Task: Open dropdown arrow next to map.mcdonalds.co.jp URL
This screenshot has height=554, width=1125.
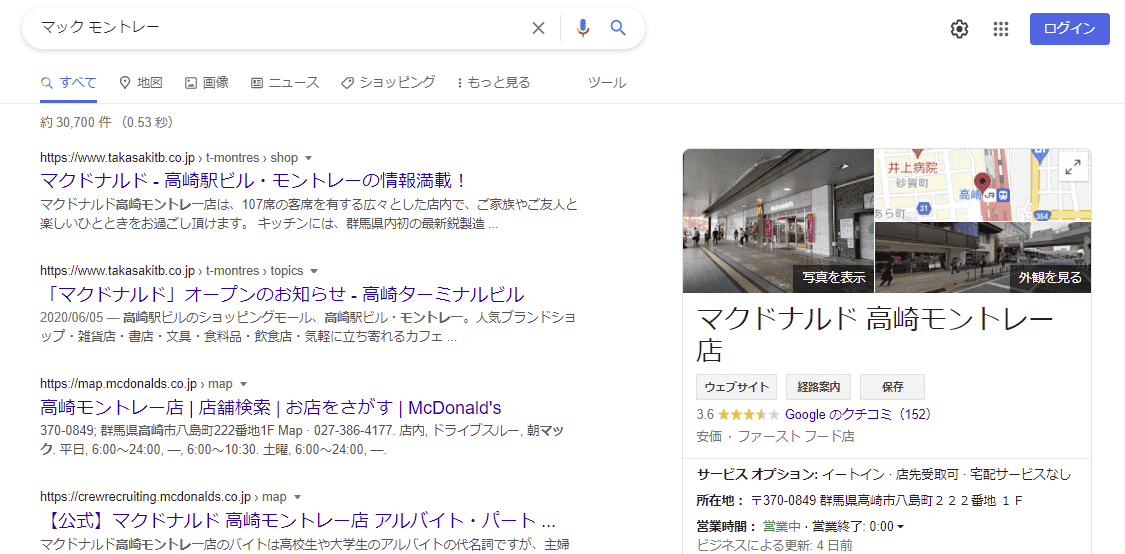Action: coord(243,384)
